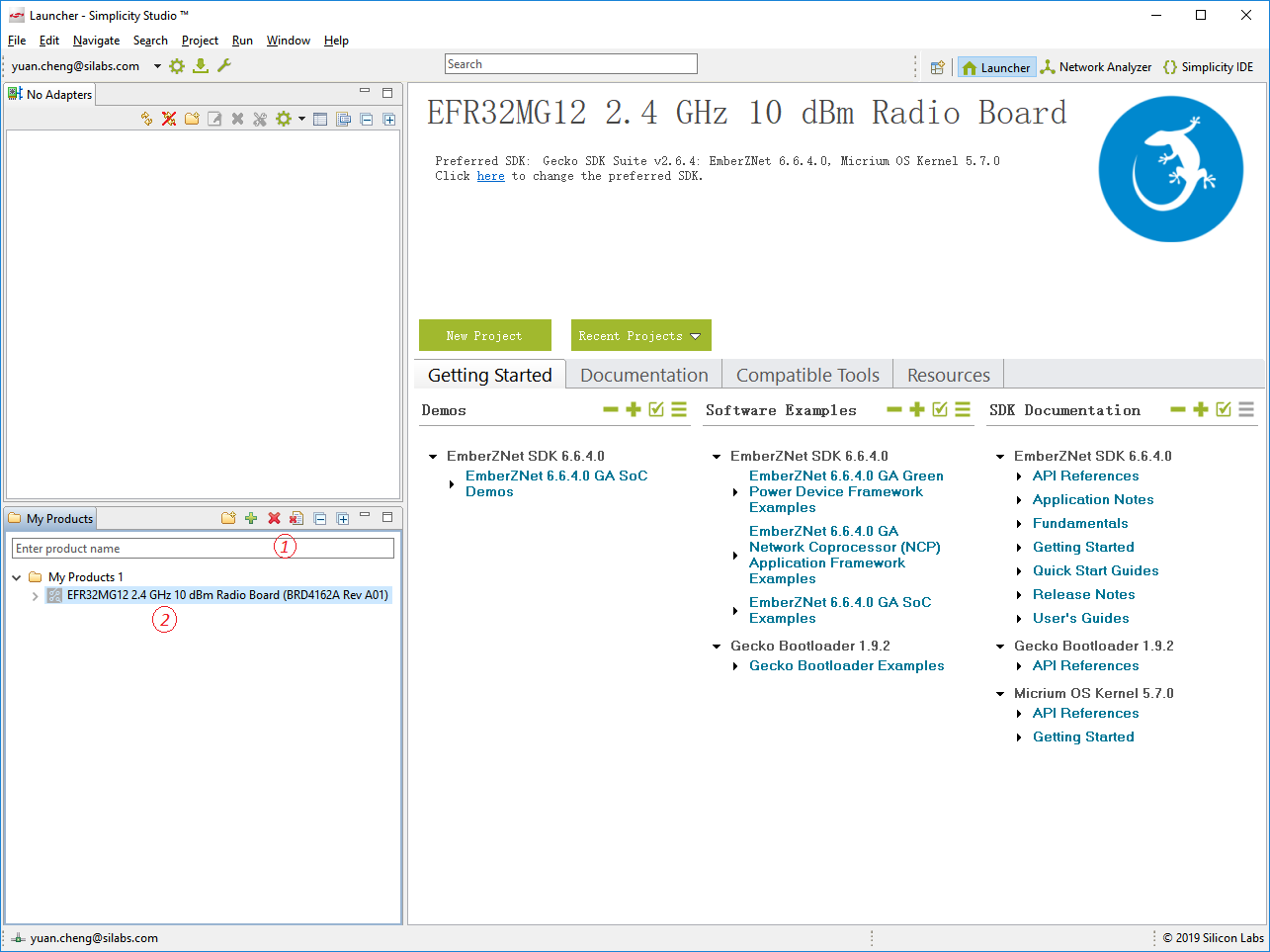Open Release Notes link

click(x=1083, y=594)
